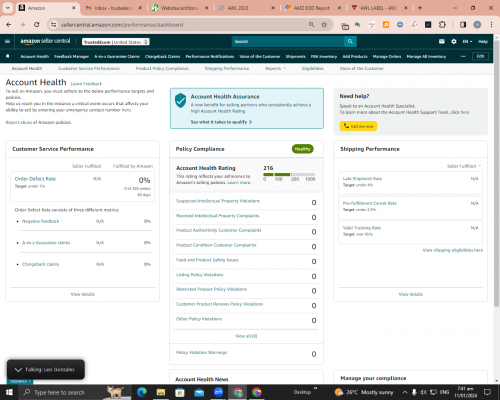Go forward with the browser forward arrow
Viewport: 500px width, 400px height.
click(x=22, y=25)
